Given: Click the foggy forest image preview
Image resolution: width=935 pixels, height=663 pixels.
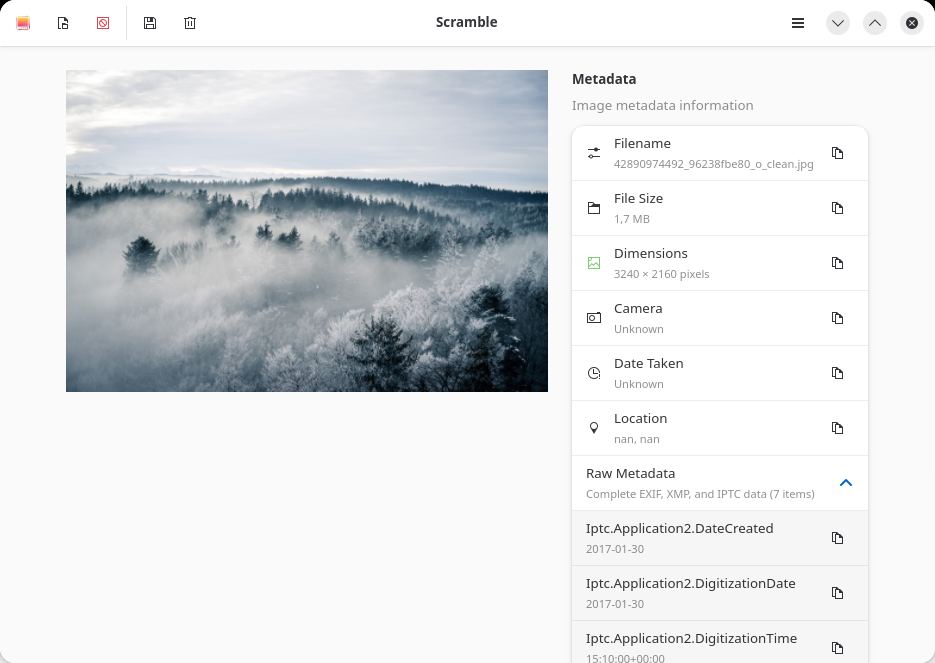Looking at the screenshot, I should point(306,231).
